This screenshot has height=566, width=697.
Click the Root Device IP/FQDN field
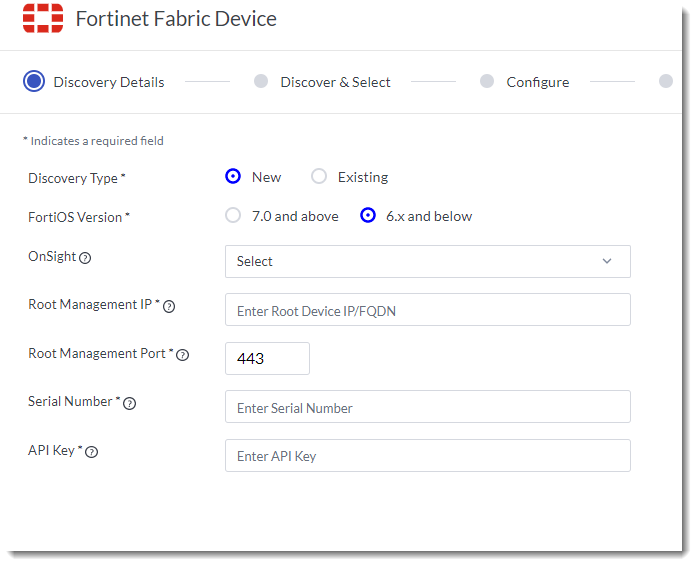[x=427, y=310]
